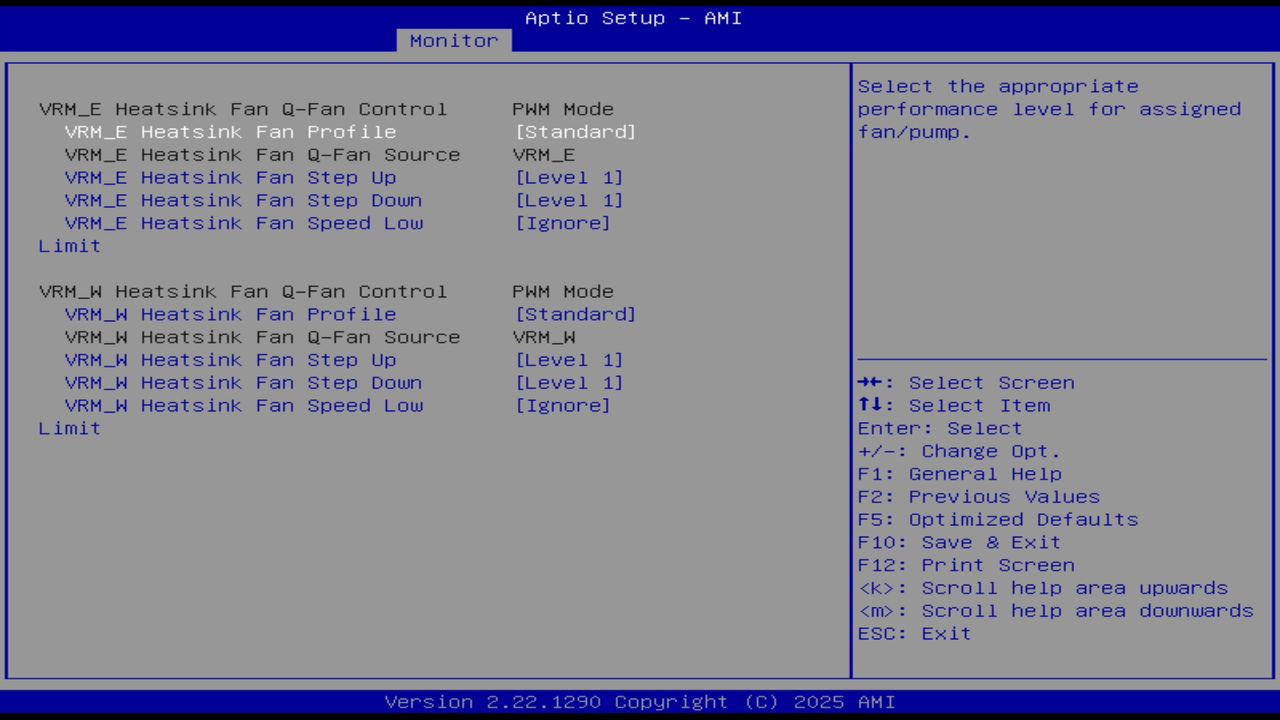The height and width of the screenshot is (720, 1280).
Task: Click the Aptio Setup title bar
Action: pyautogui.click(x=633, y=17)
